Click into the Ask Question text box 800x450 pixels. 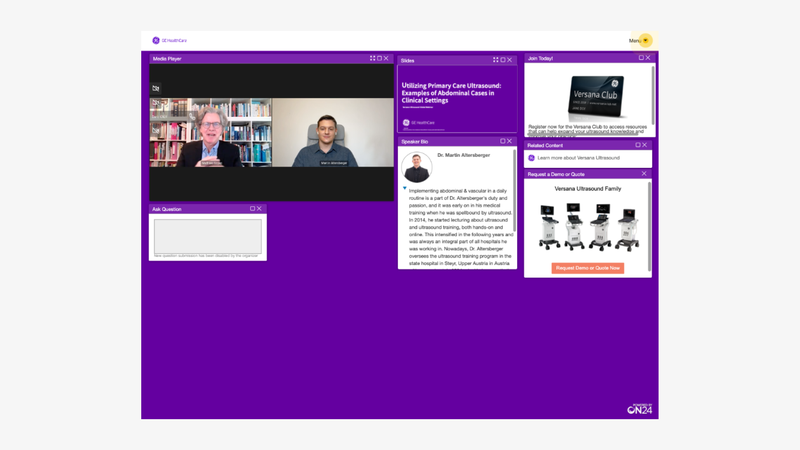pyautogui.click(x=208, y=236)
